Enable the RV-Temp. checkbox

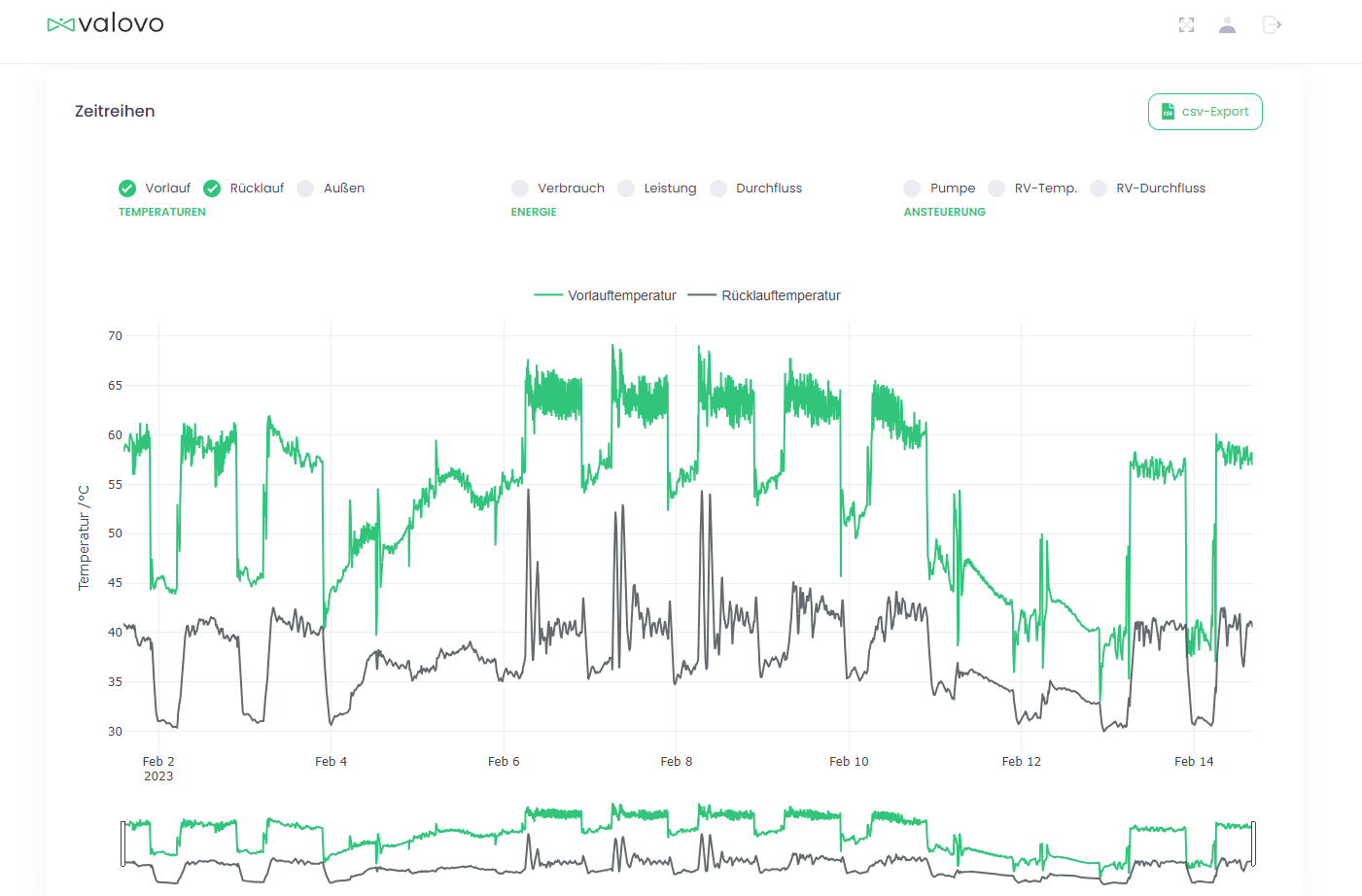click(x=995, y=188)
